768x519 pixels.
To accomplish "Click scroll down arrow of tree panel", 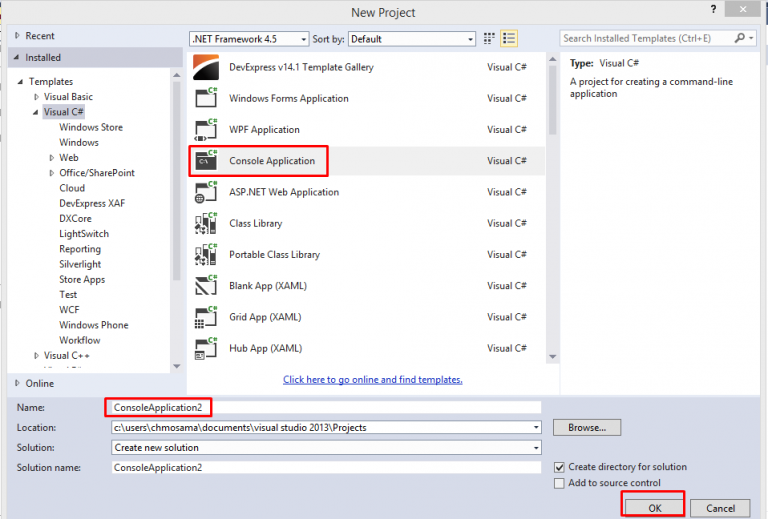I will (x=177, y=366).
